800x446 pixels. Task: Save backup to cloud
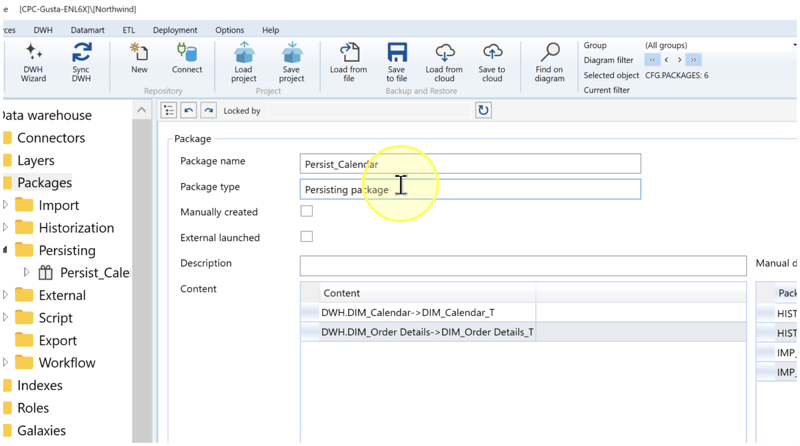click(x=492, y=62)
